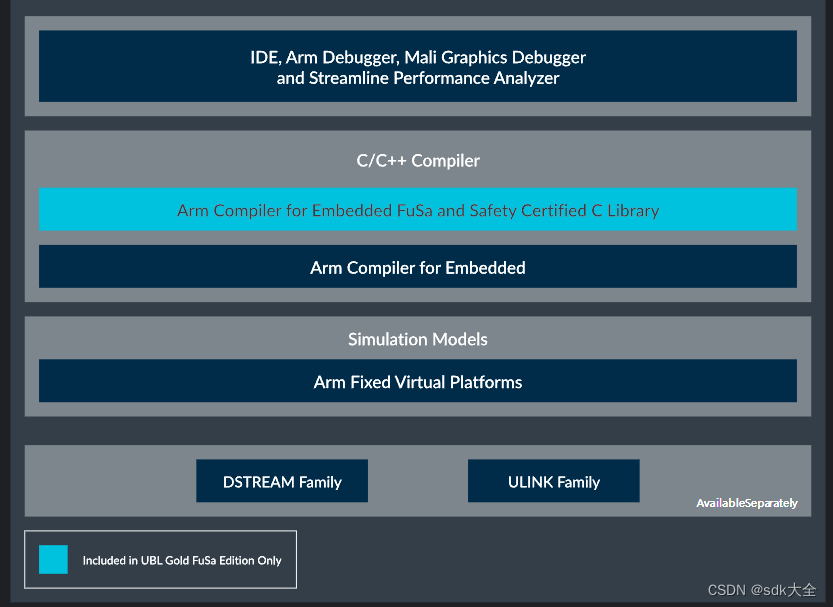Click the Available Separately label
Screen dimensions: 833x607
click(747, 503)
